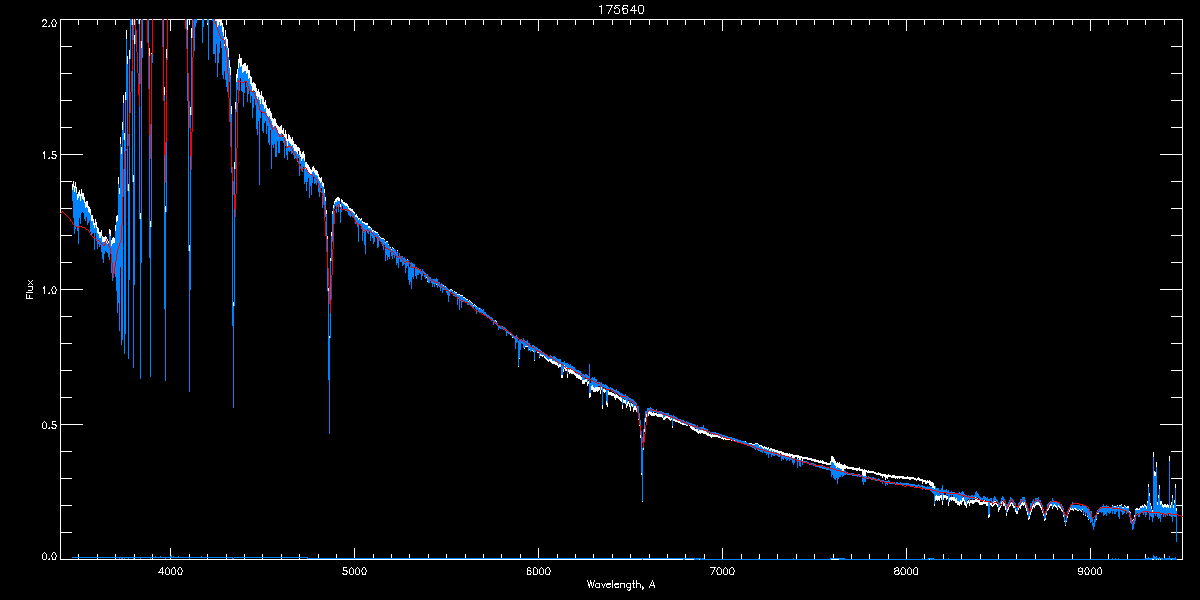This screenshot has height=600, width=1200.
Task: Click the white spectrum bump near 7600
Action: pos(834,463)
